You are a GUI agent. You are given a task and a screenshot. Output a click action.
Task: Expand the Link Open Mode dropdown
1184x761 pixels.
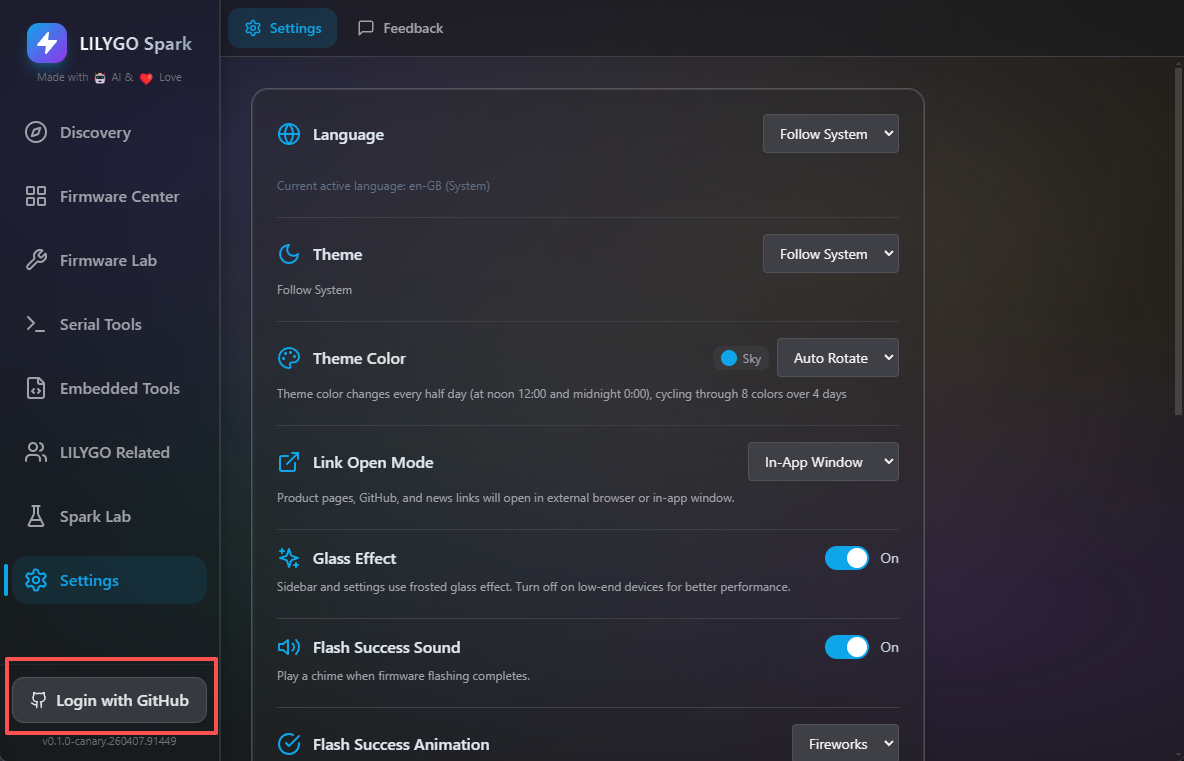tap(823, 462)
